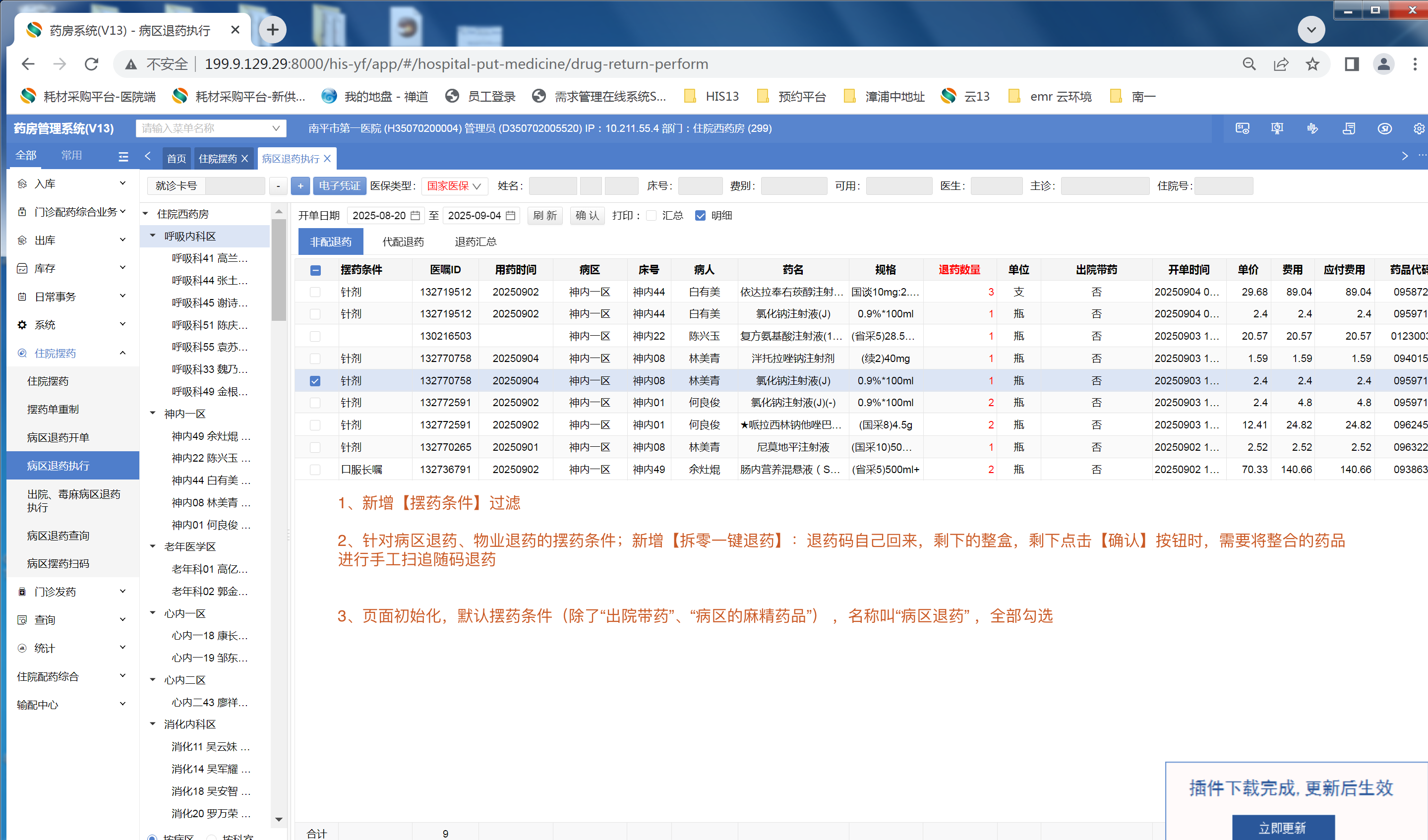Check the row for 白有美 依达拉奉
Screen dimensions: 1428x840
pyautogui.click(x=315, y=292)
